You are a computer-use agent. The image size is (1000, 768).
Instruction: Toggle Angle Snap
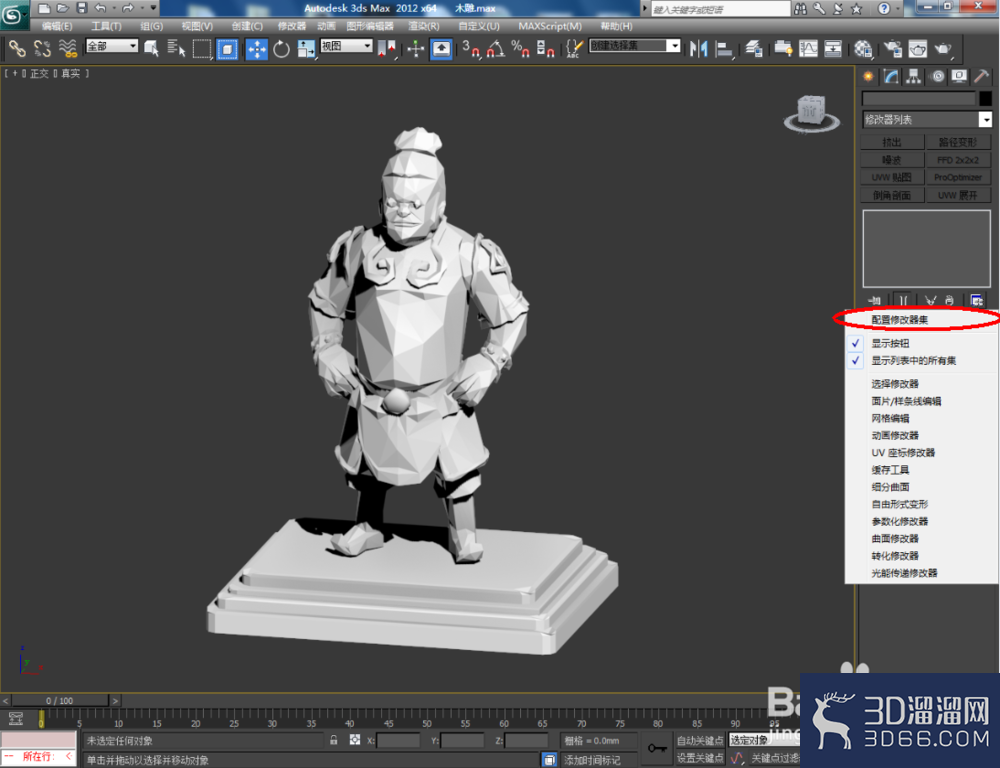click(496, 48)
